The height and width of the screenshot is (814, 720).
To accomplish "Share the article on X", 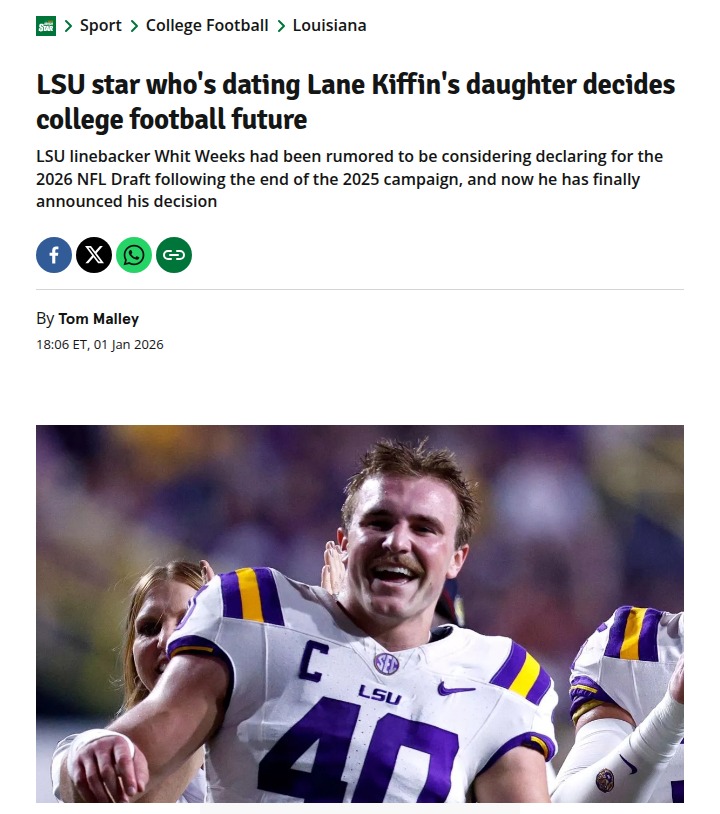I will pyautogui.click(x=94, y=255).
